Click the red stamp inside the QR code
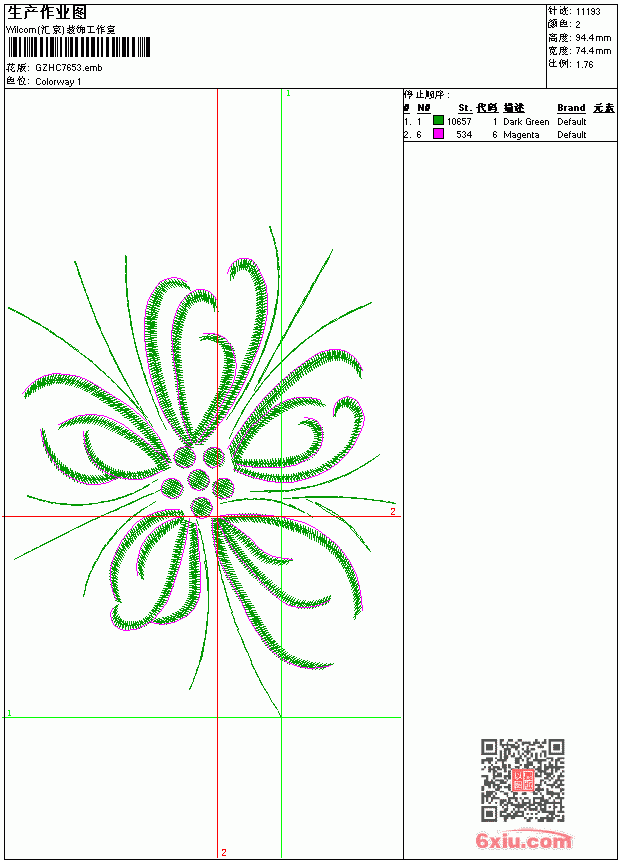This screenshot has height=860, width=620. point(523,780)
